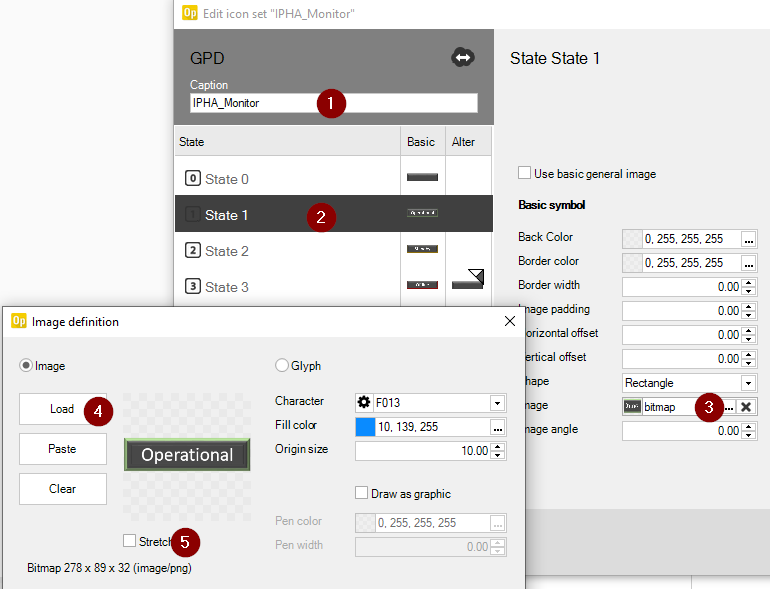Toggle the Stretch checkbox
This screenshot has width=770, height=589.
(130, 541)
